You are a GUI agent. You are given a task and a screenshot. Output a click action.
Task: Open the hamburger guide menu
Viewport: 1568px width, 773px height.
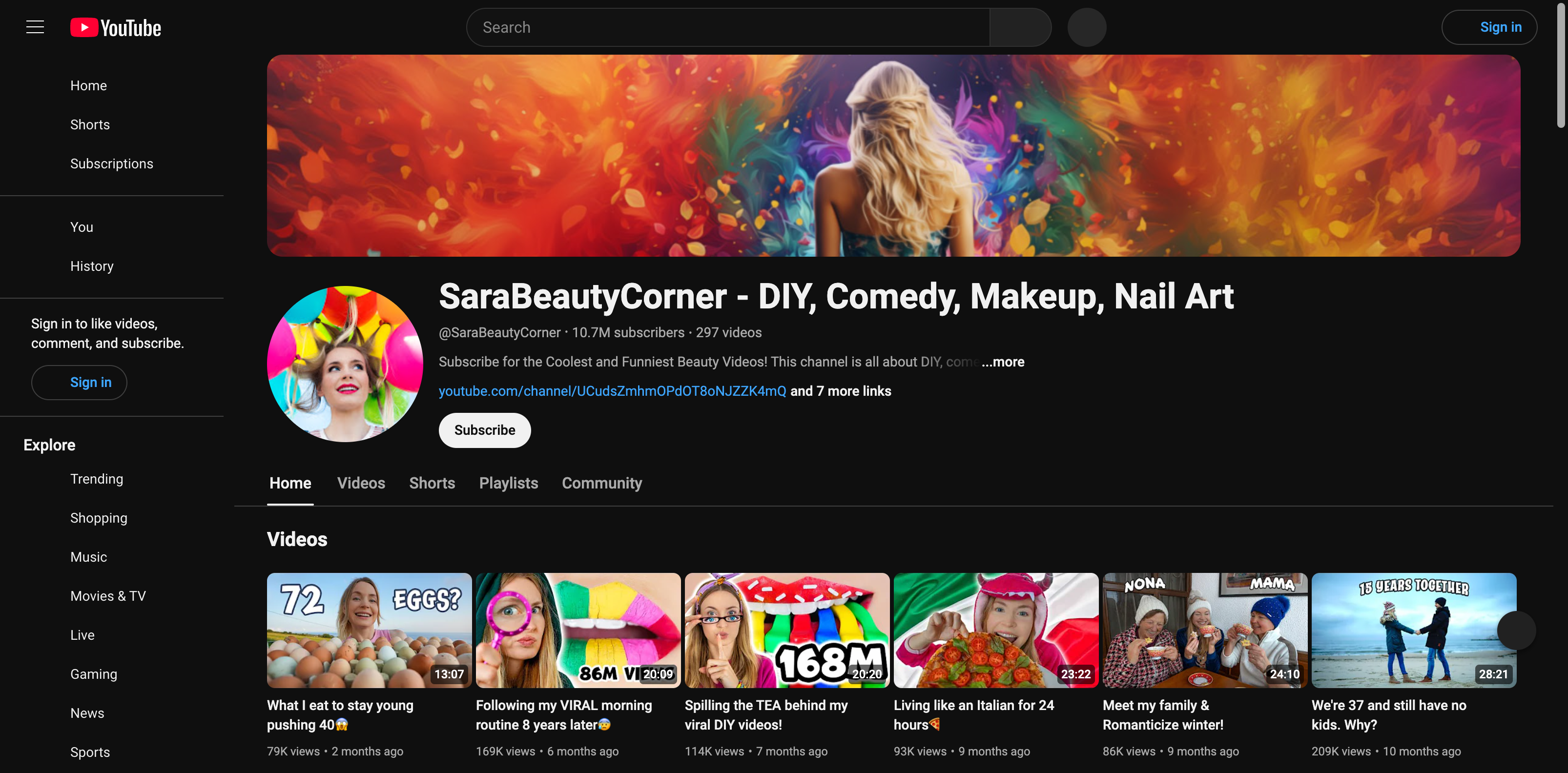(x=35, y=27)
